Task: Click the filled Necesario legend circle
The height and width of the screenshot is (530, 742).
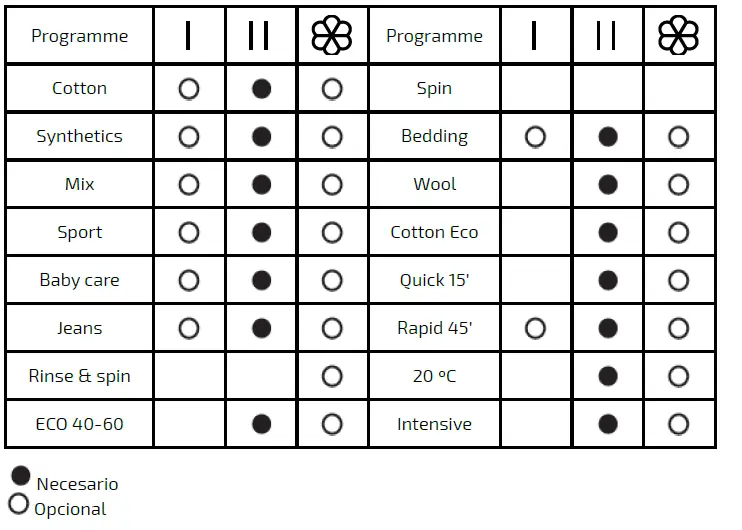Action: tap(20, 475)
